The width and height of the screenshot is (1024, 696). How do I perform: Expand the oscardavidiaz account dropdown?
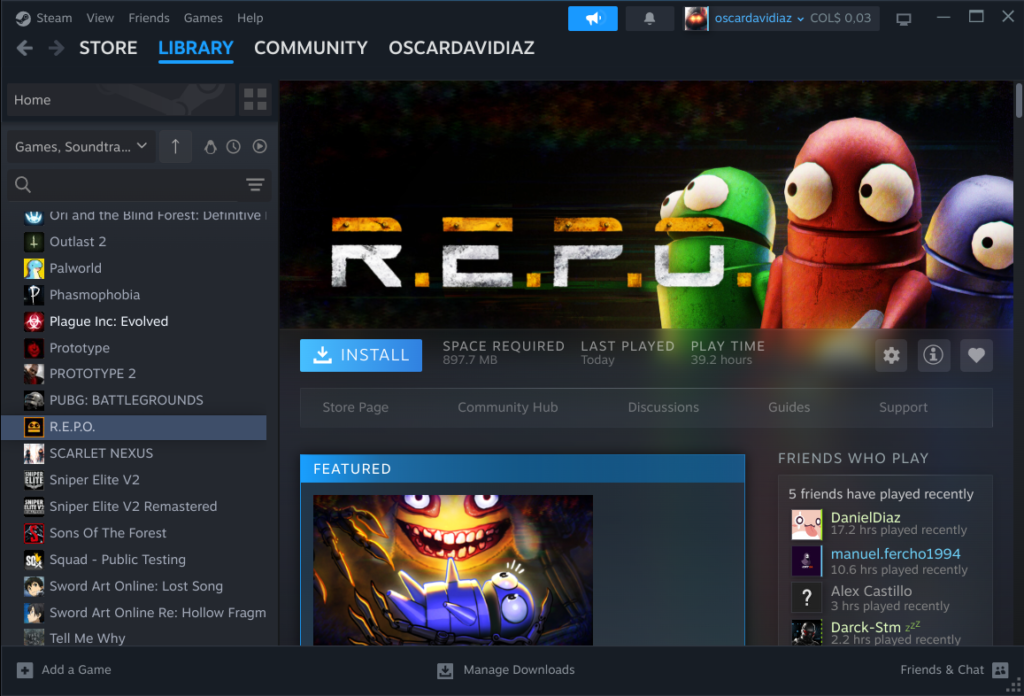coord(759,18)
